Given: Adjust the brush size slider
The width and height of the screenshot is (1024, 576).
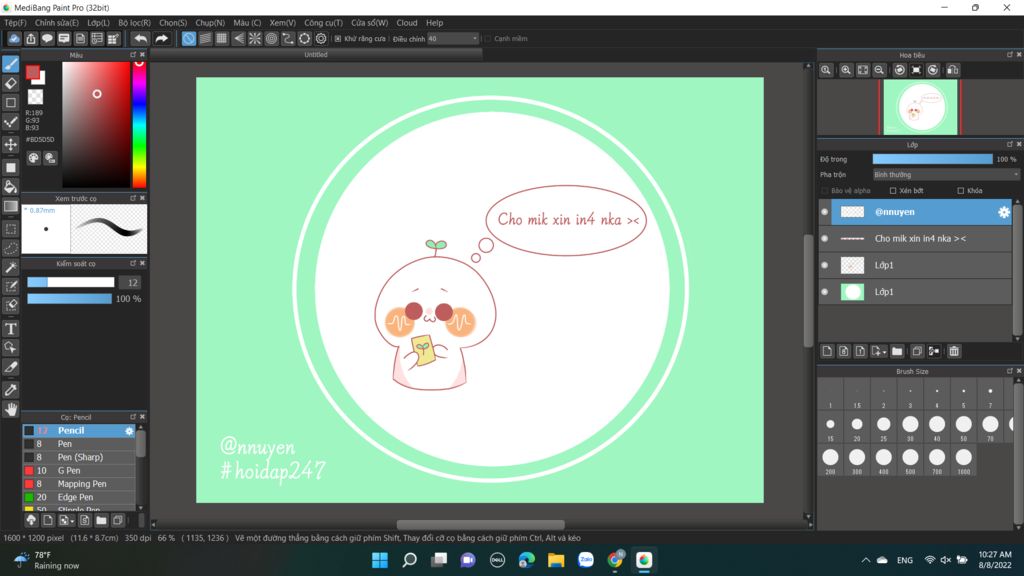Looking at the screenshot, I should coord(71,282).
